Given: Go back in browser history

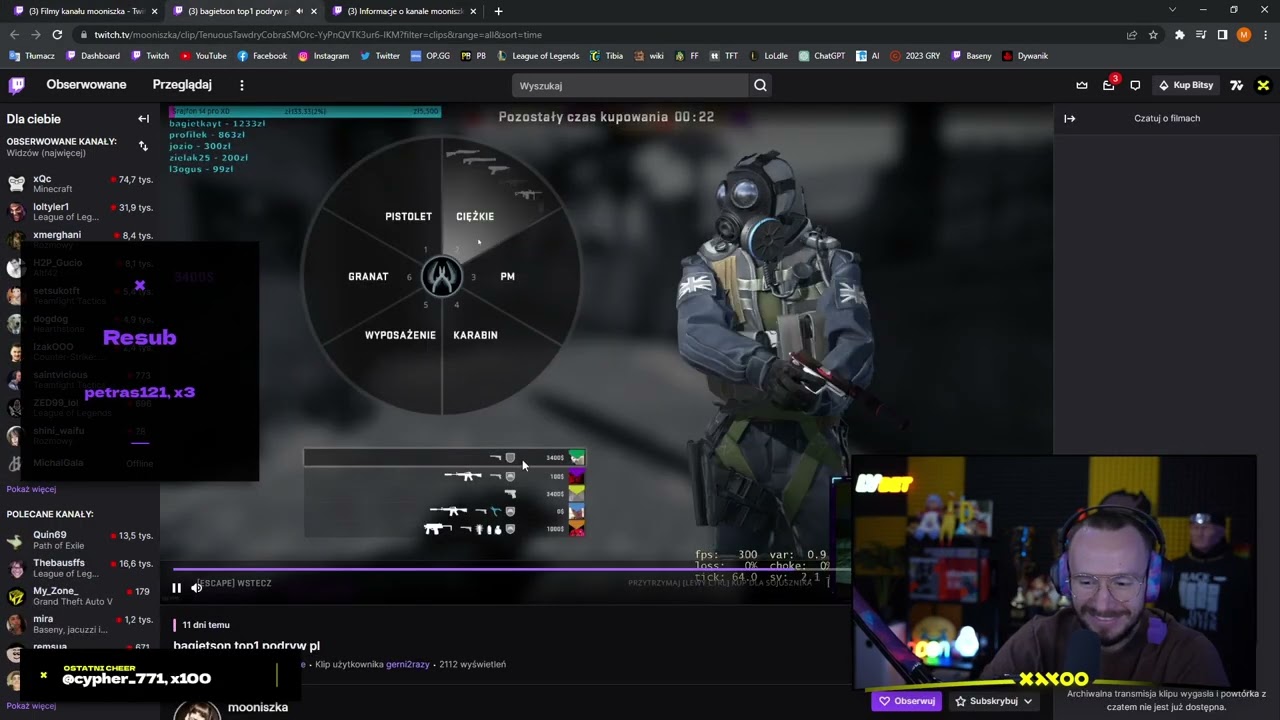Looking at the screenshot, I should 14,34.
